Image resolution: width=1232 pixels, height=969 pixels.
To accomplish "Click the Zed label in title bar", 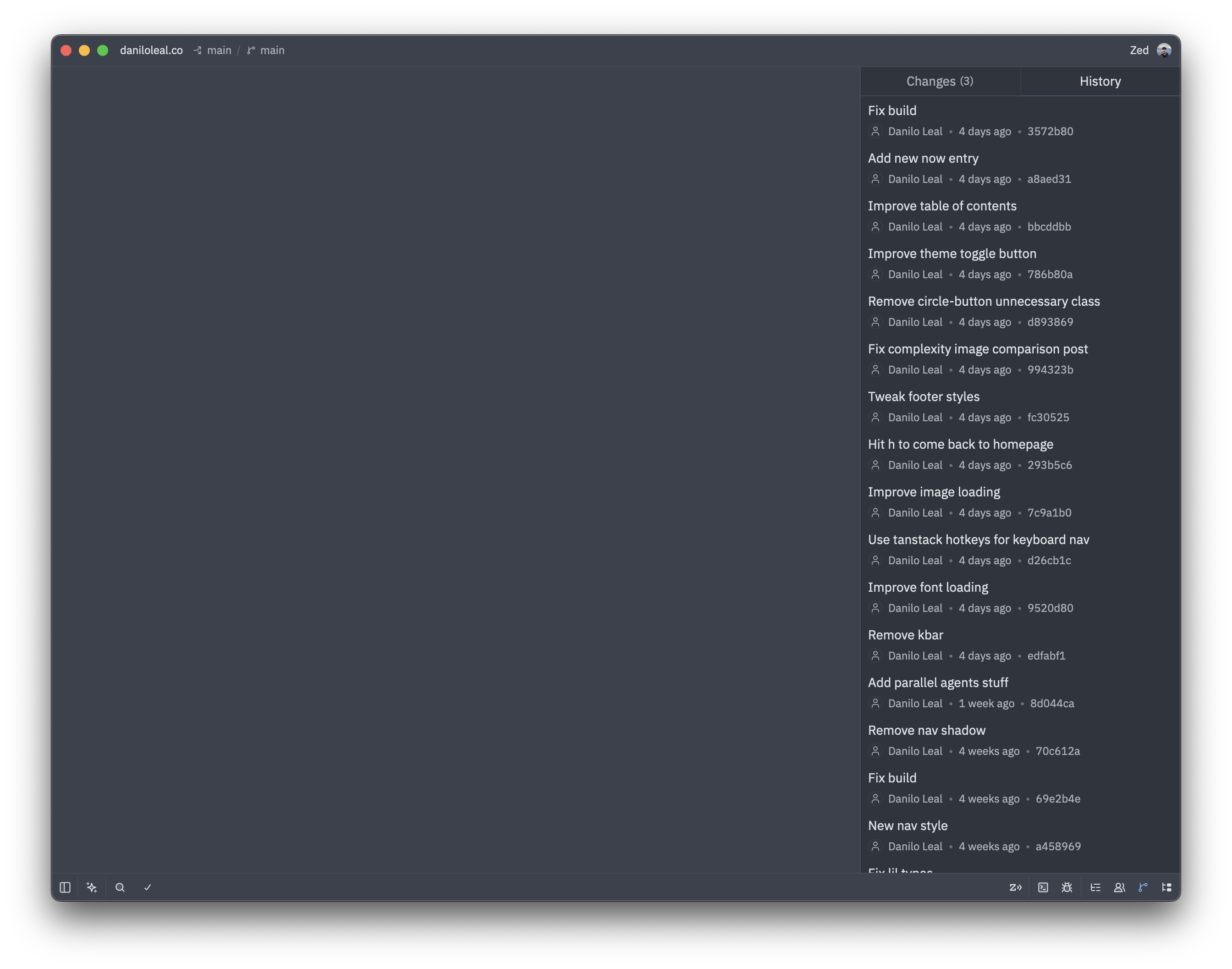I will click(1139, 50).
